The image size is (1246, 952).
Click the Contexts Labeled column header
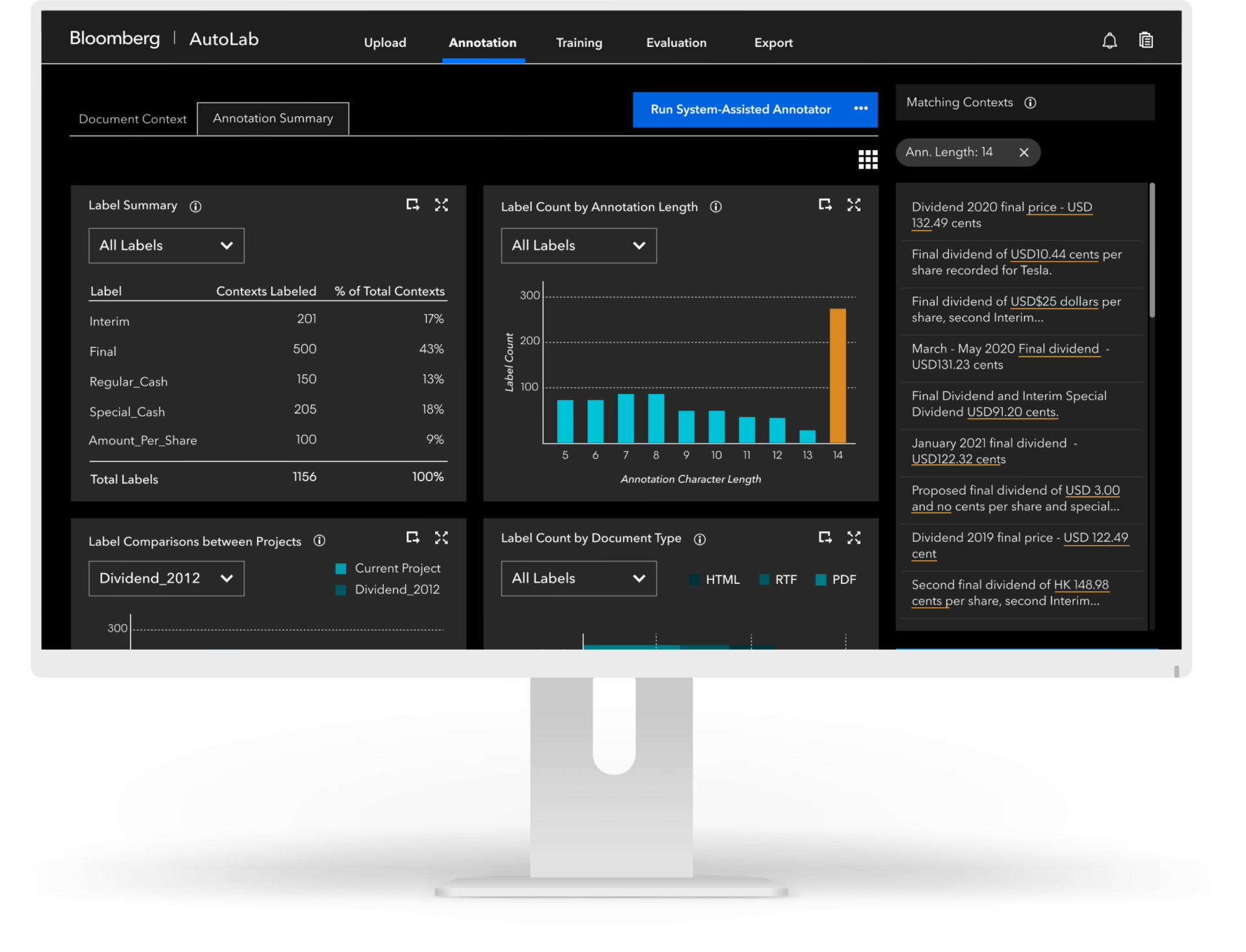click(266, 291)
